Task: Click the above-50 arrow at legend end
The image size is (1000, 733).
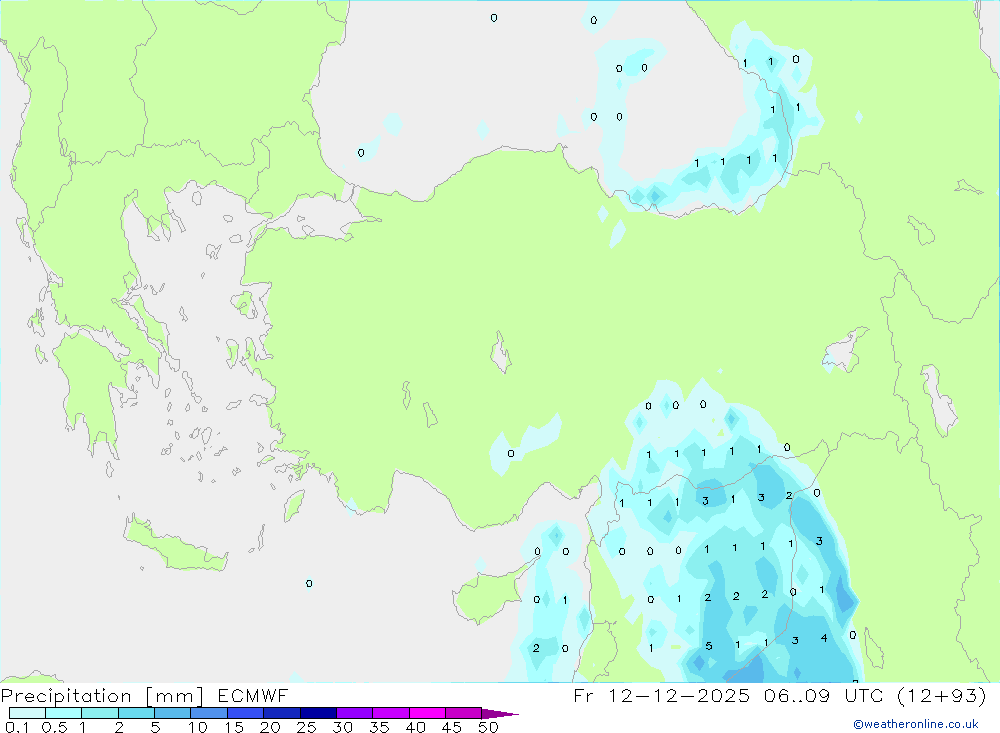Action: [499, 714]
